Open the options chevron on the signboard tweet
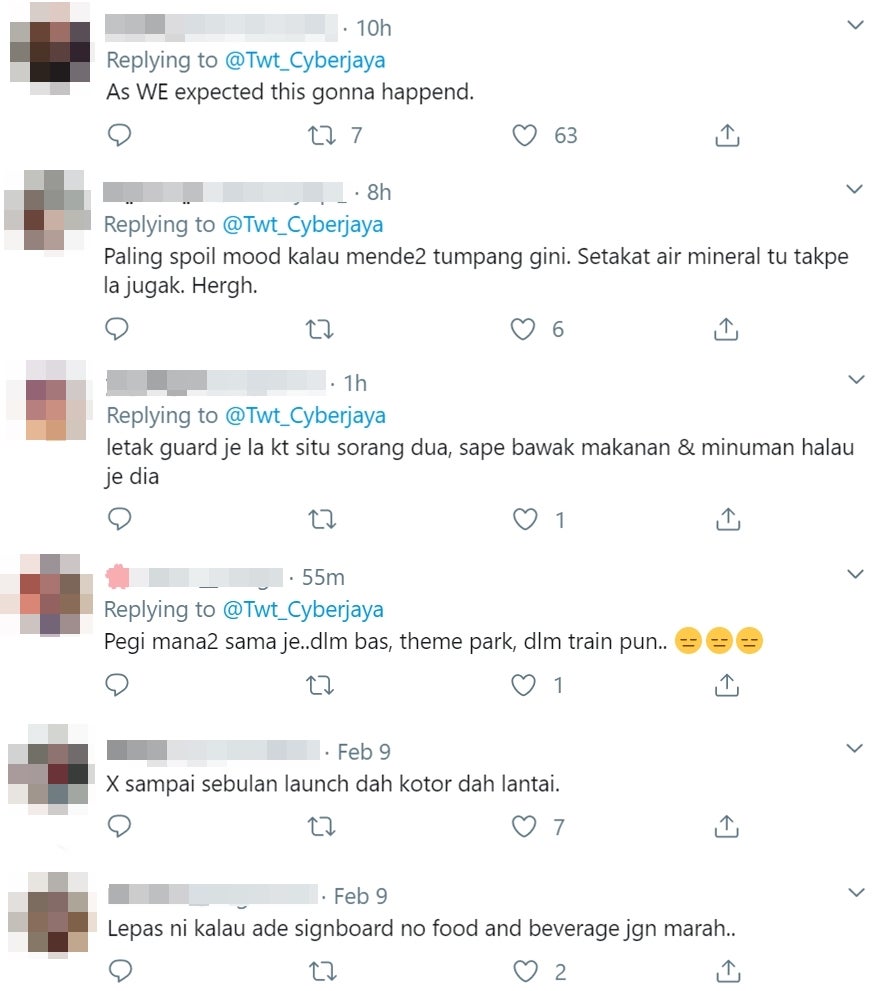 pos(856,892)
